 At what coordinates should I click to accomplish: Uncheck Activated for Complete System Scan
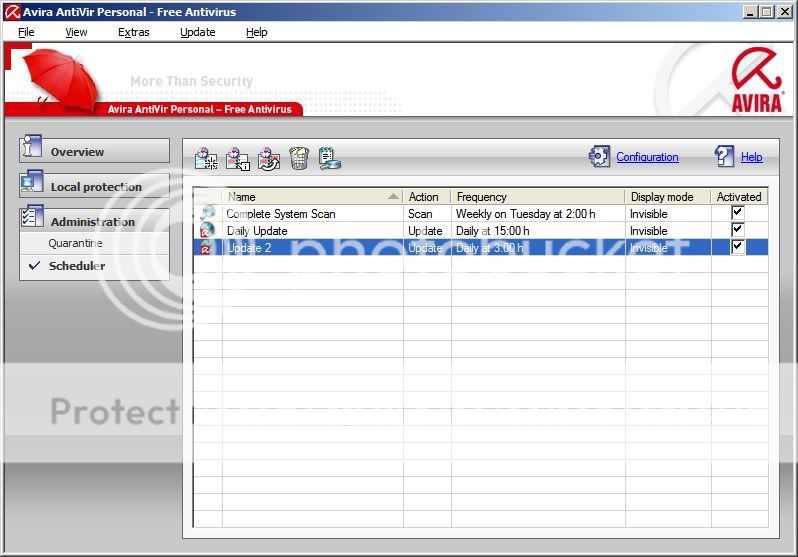point(737,212)
